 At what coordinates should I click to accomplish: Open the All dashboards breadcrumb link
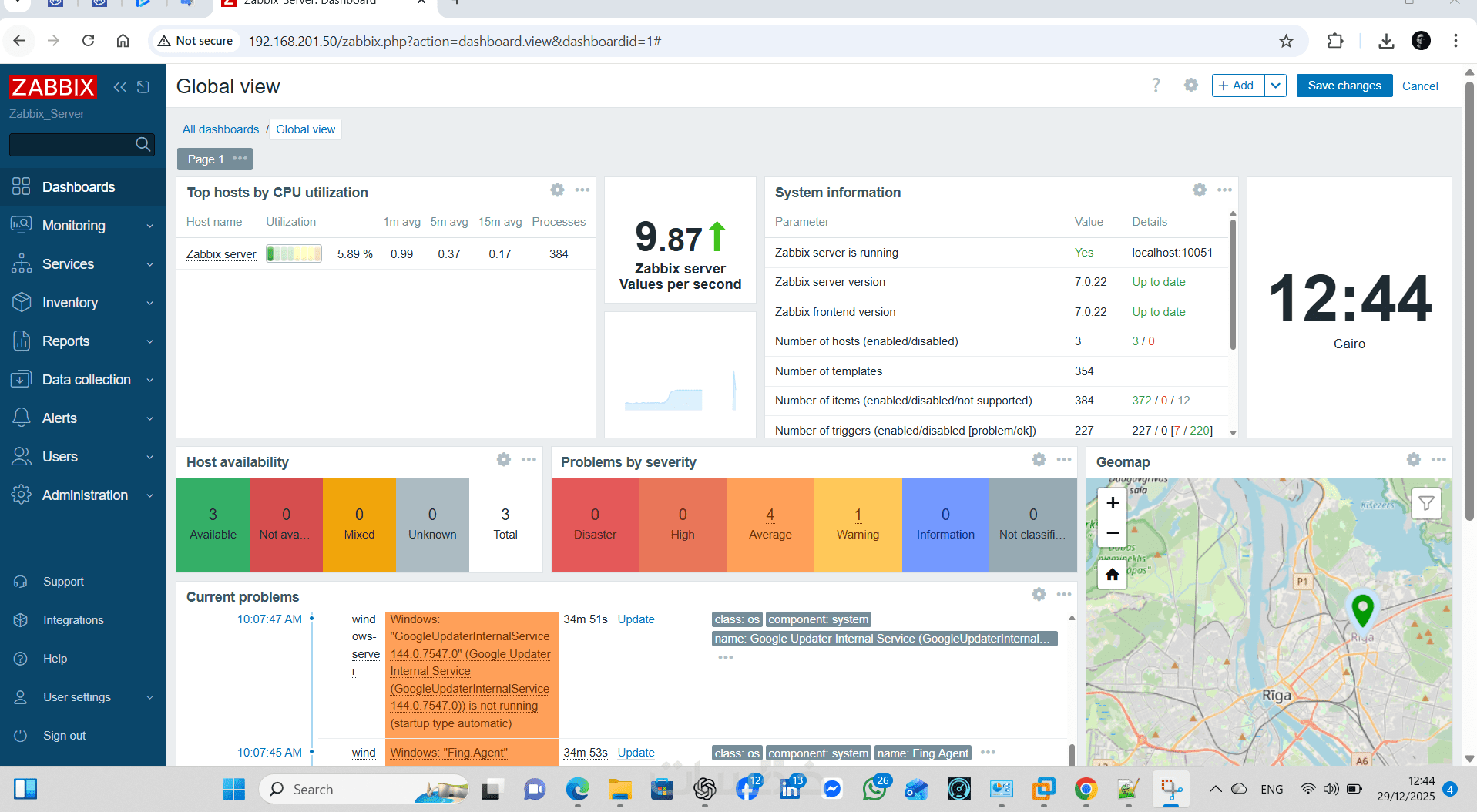221,129
